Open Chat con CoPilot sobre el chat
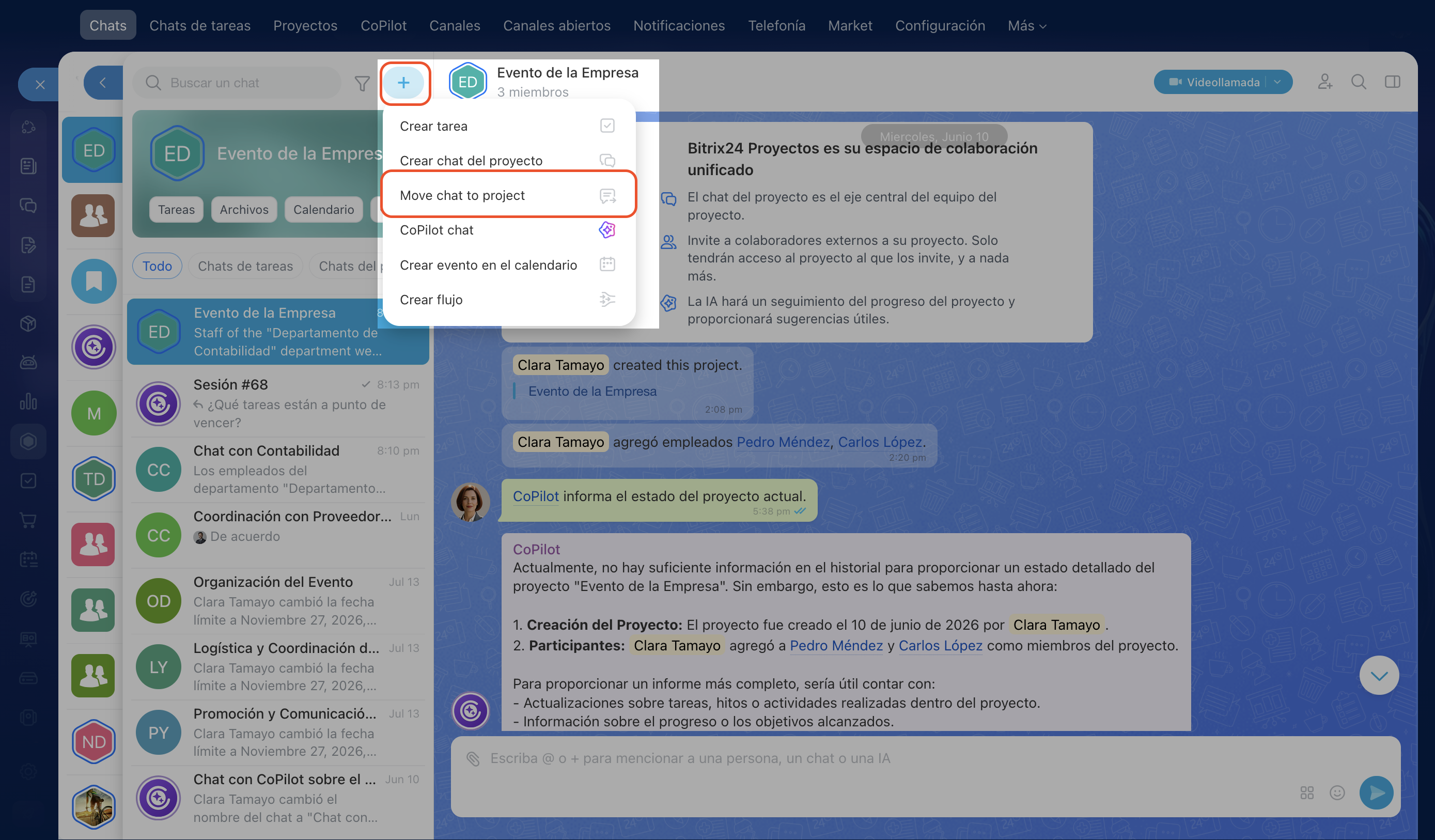The width and height of the screenshot is (1435, 840). (278, 798)
